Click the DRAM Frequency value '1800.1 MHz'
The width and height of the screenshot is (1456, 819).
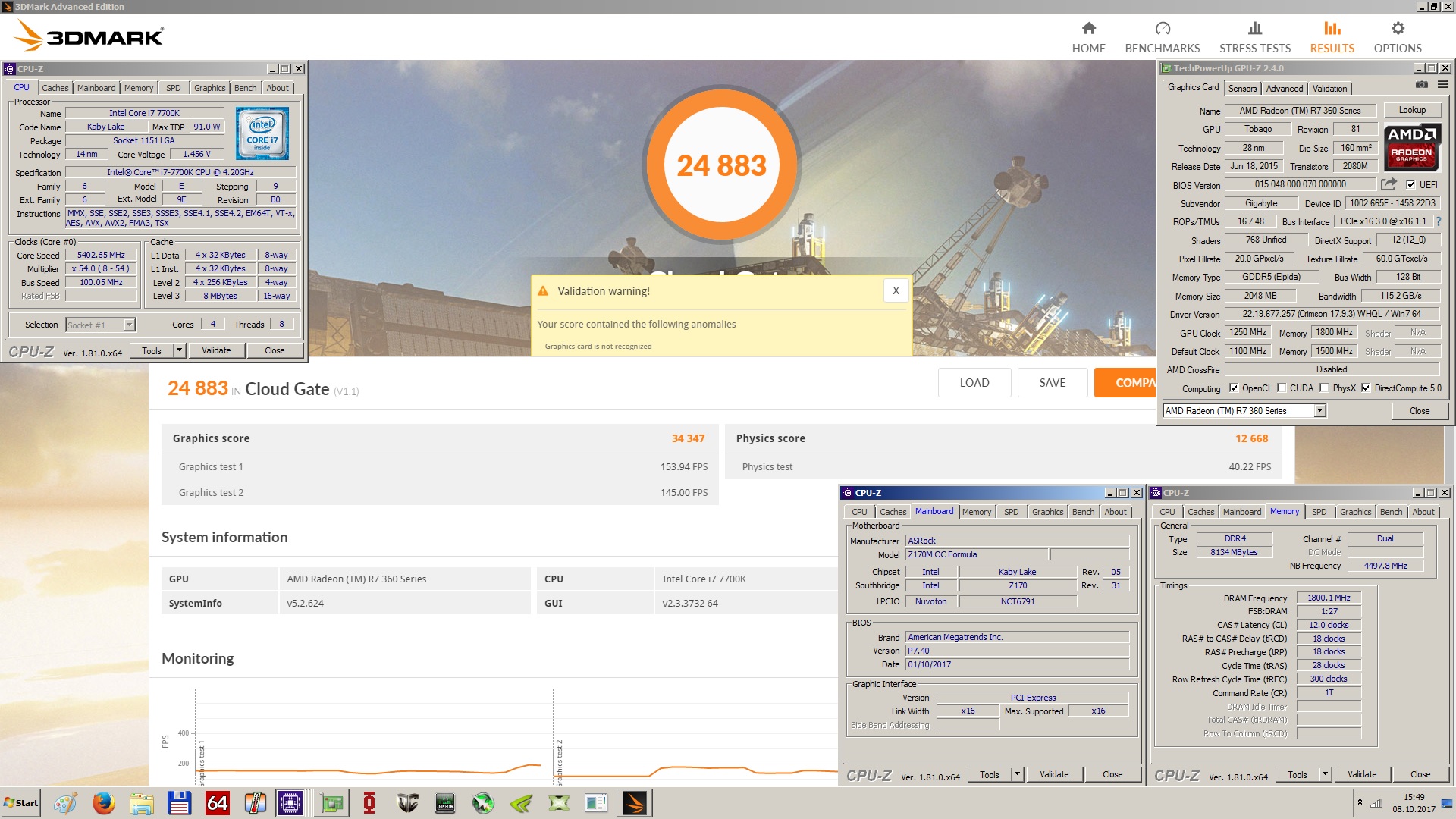pos(1329,598)
